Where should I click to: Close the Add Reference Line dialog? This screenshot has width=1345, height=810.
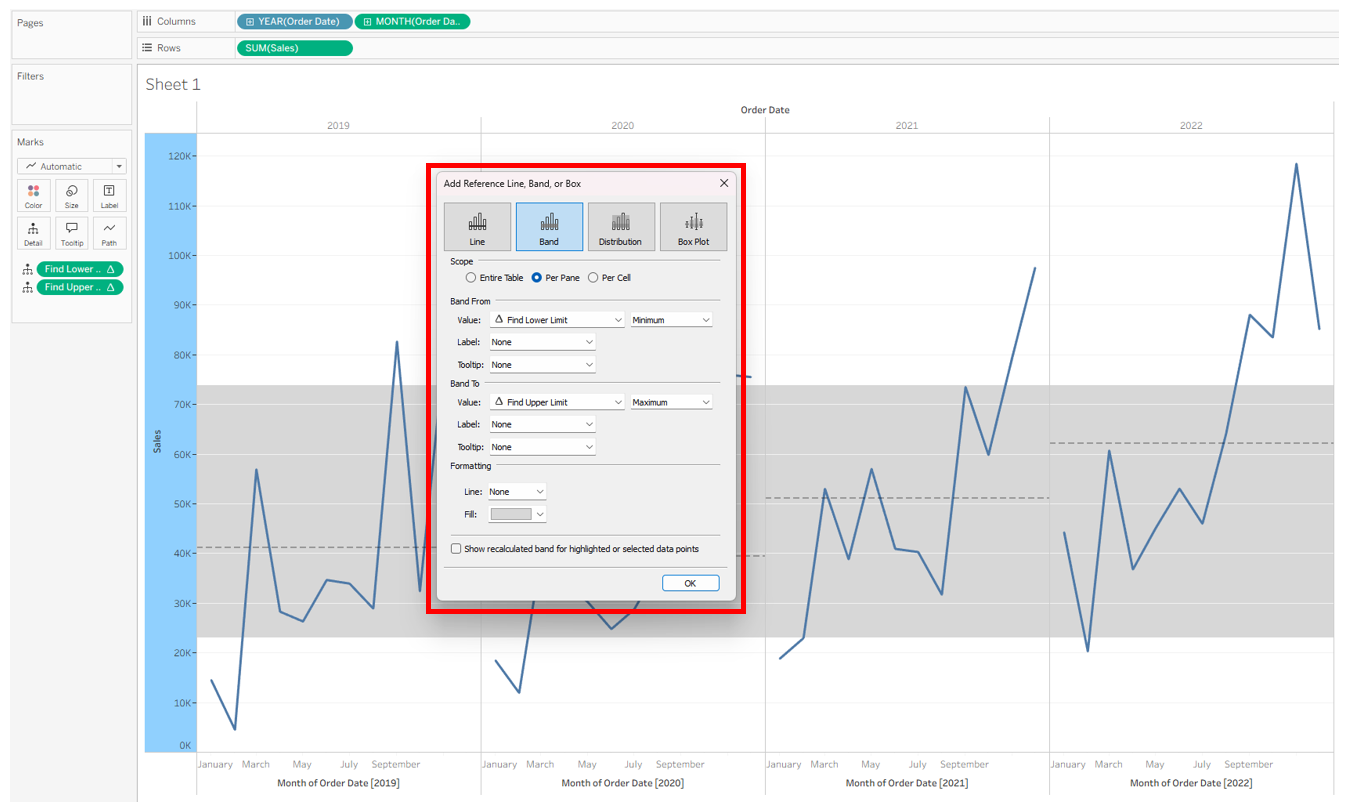pos(724,184)
